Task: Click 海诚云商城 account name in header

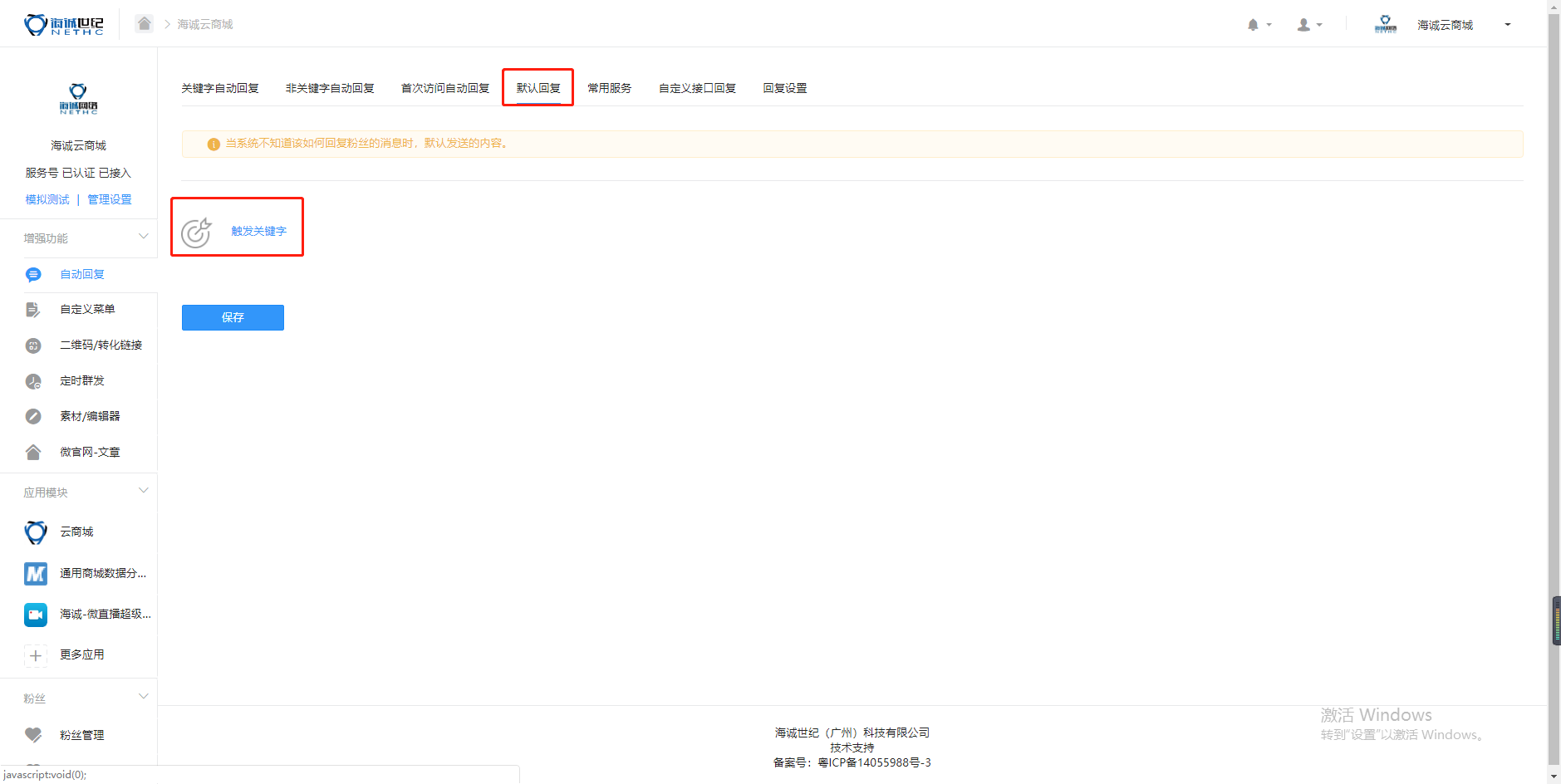Action: pos(1446,25)
